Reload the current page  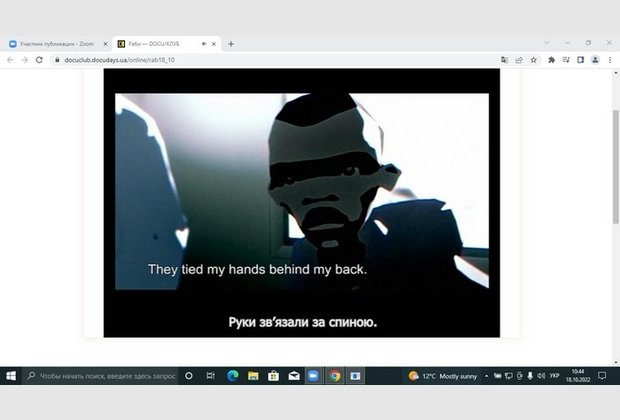39,60
